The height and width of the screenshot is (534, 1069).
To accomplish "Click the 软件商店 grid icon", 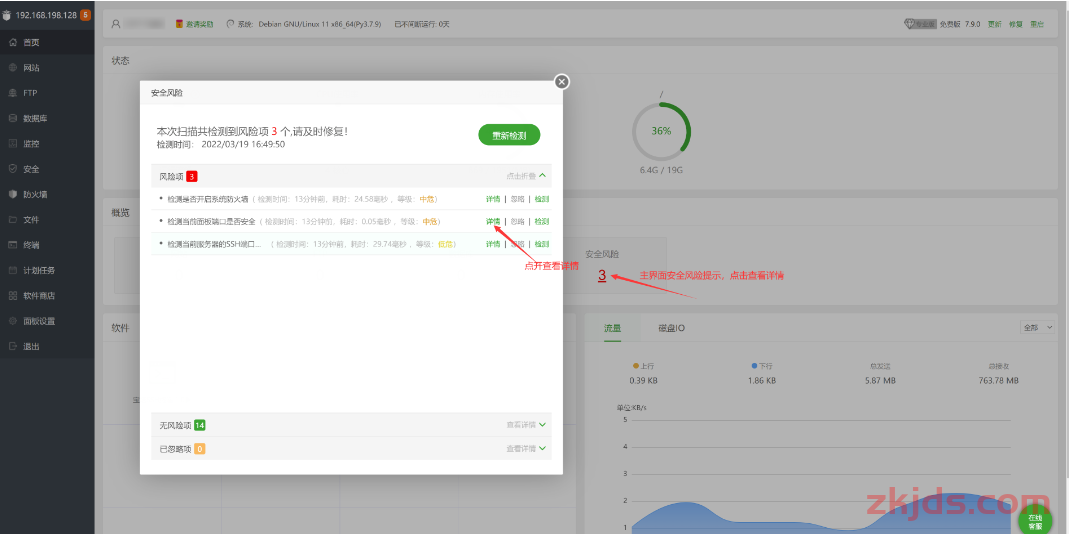I will (x=12, y=295).
